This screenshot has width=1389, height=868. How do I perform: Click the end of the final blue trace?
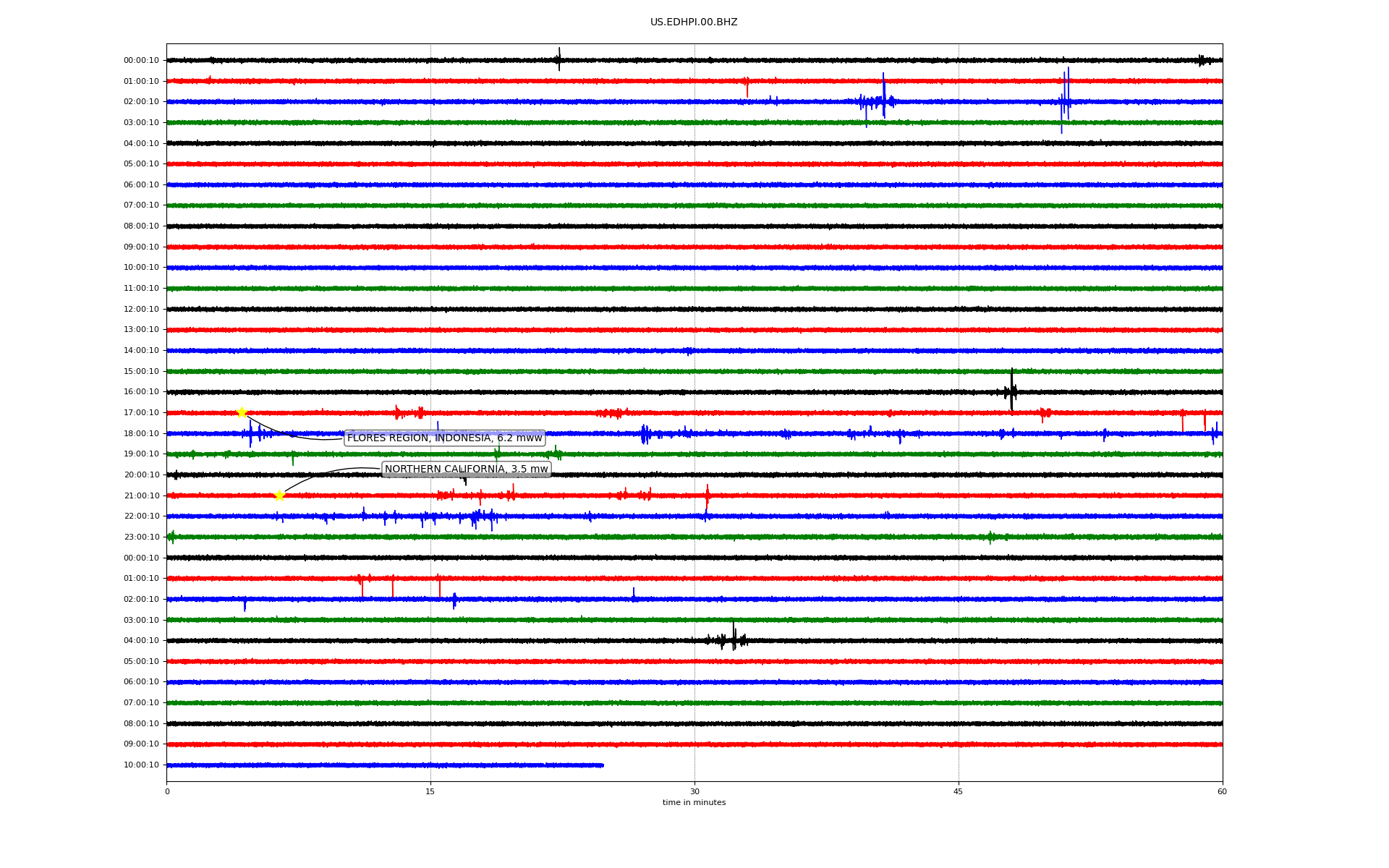click(602, 765)
